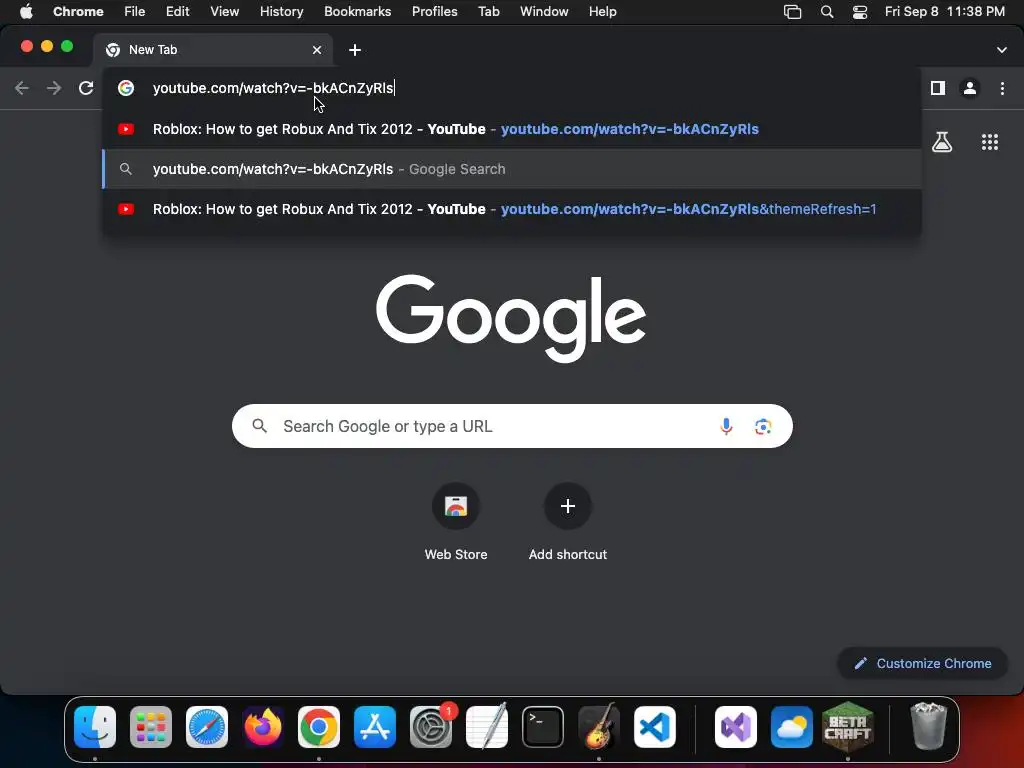Click the Add shortcut plus button

click(568, 506)
